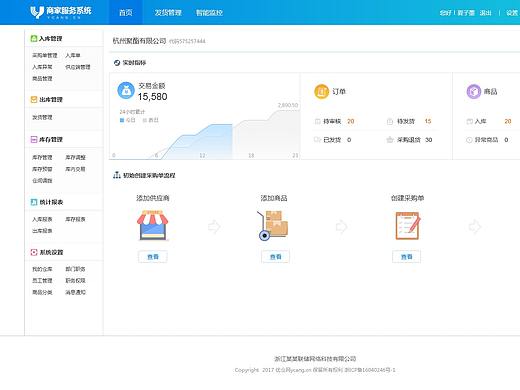Click the flow chart icon beside 初始创建采购单流程
This screenshot has width=520, height=390.
[x=117, y=175]
